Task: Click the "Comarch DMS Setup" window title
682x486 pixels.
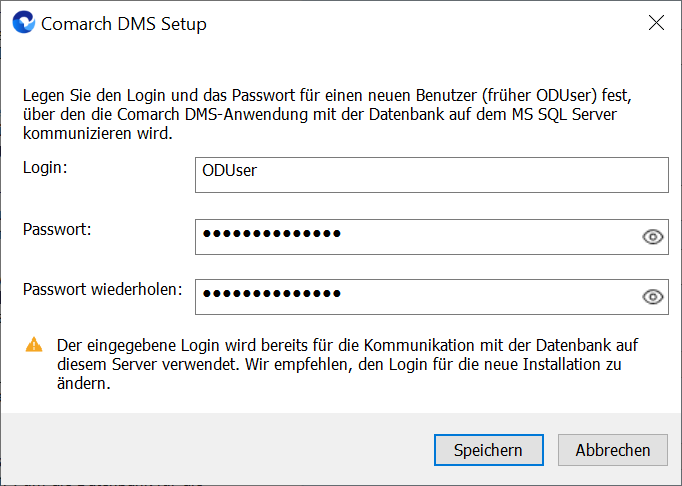Action: tap(124, 23)
